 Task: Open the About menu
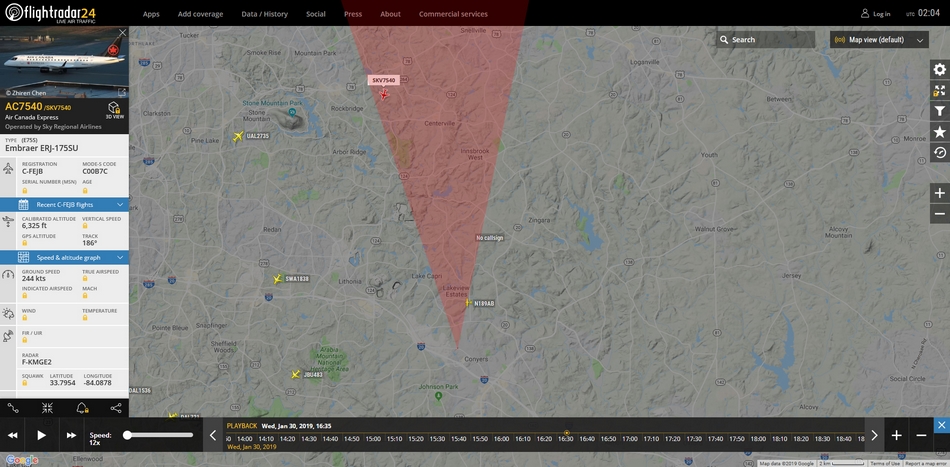[x=390, y=14]
